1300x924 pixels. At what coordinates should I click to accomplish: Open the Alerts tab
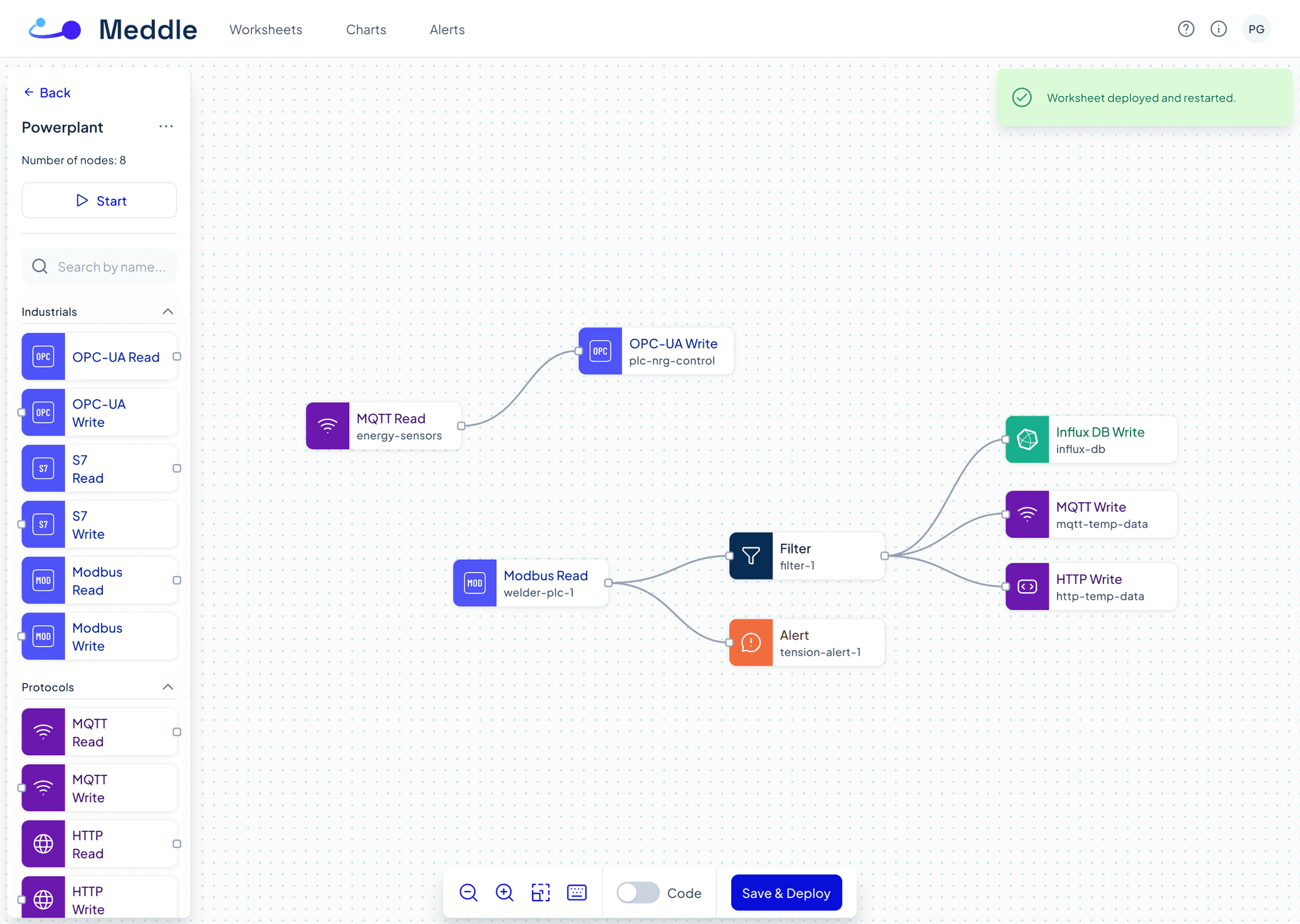tap(447, 29)
